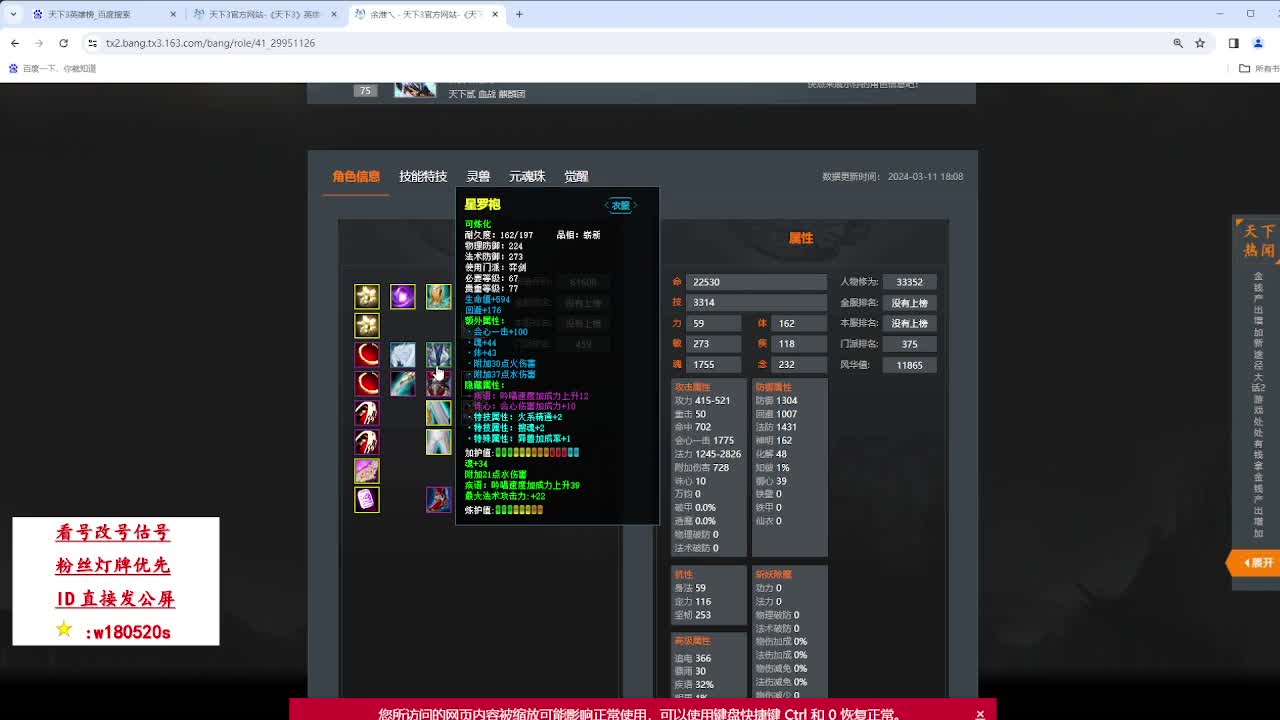The width and height of the screenshot is (1280, 720).
Task: Click the white trousers equipment icon
Action: pos(438,441)
